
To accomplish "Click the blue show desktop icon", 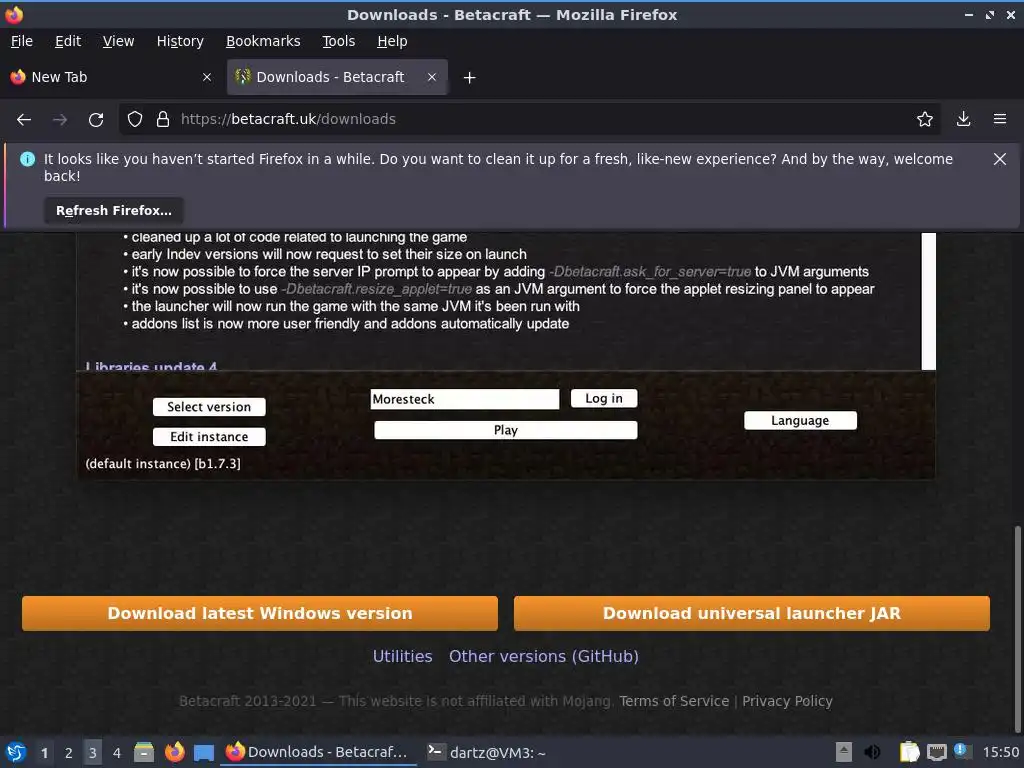I will point(204,752).
